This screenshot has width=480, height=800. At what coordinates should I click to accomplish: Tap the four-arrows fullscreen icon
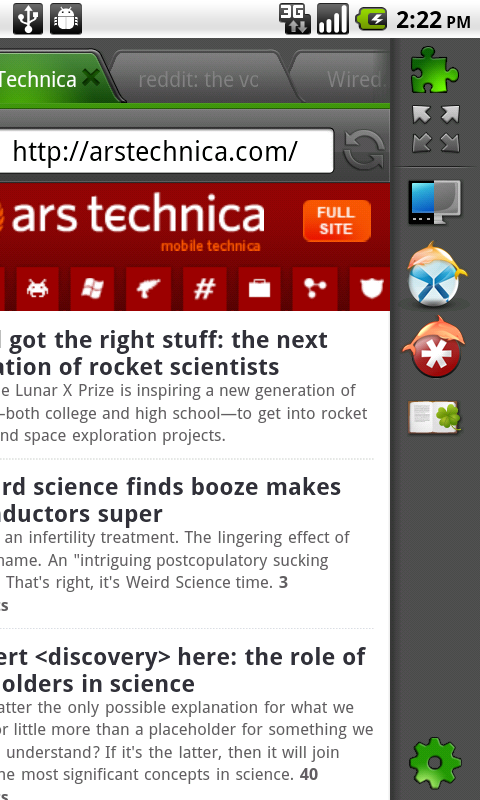pos(436,129)
